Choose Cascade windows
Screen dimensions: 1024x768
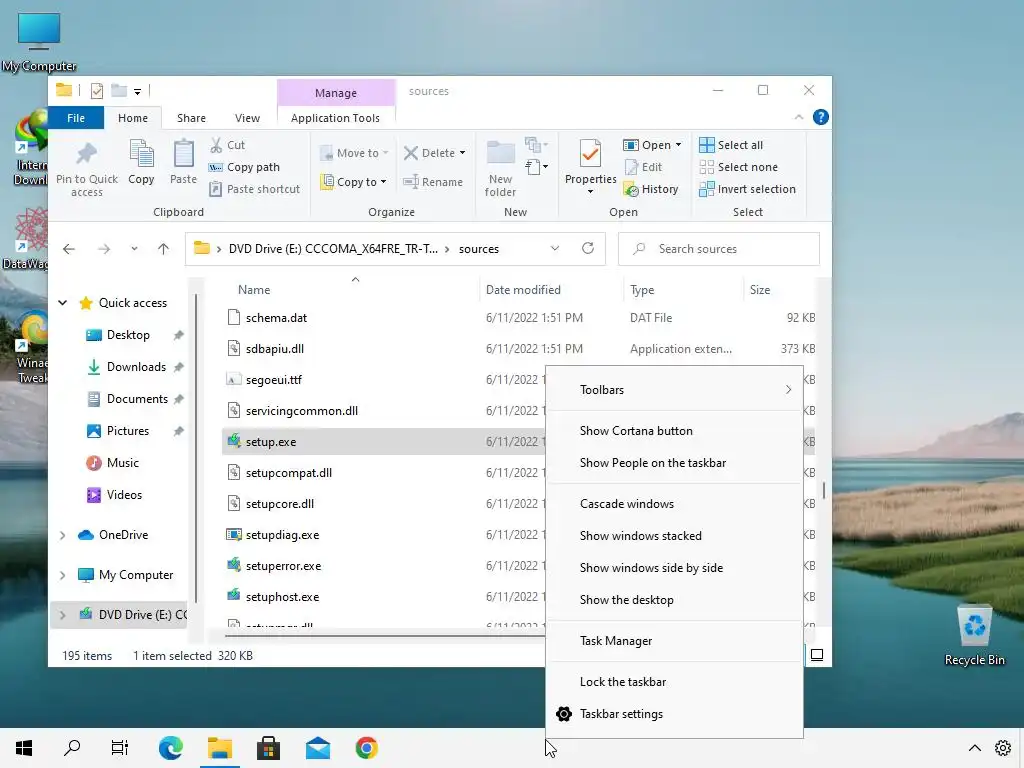click(x=674, y=504)
